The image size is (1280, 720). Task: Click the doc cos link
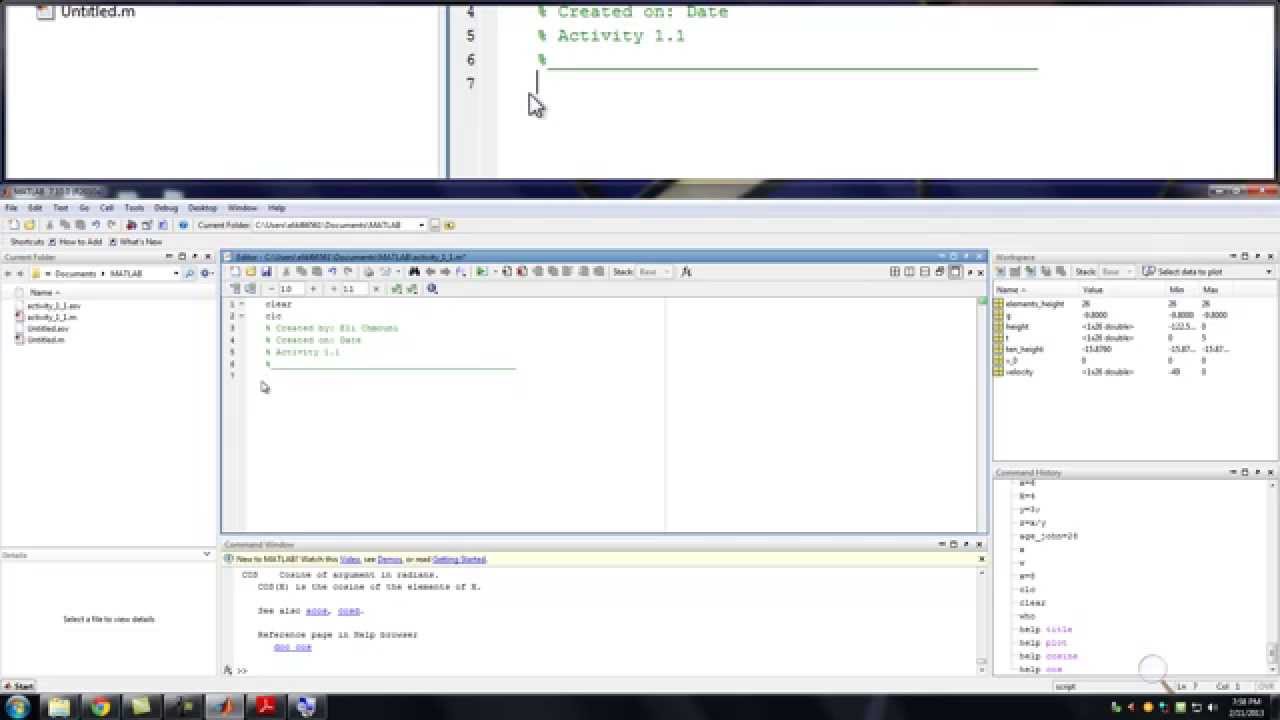pos(292,647)
